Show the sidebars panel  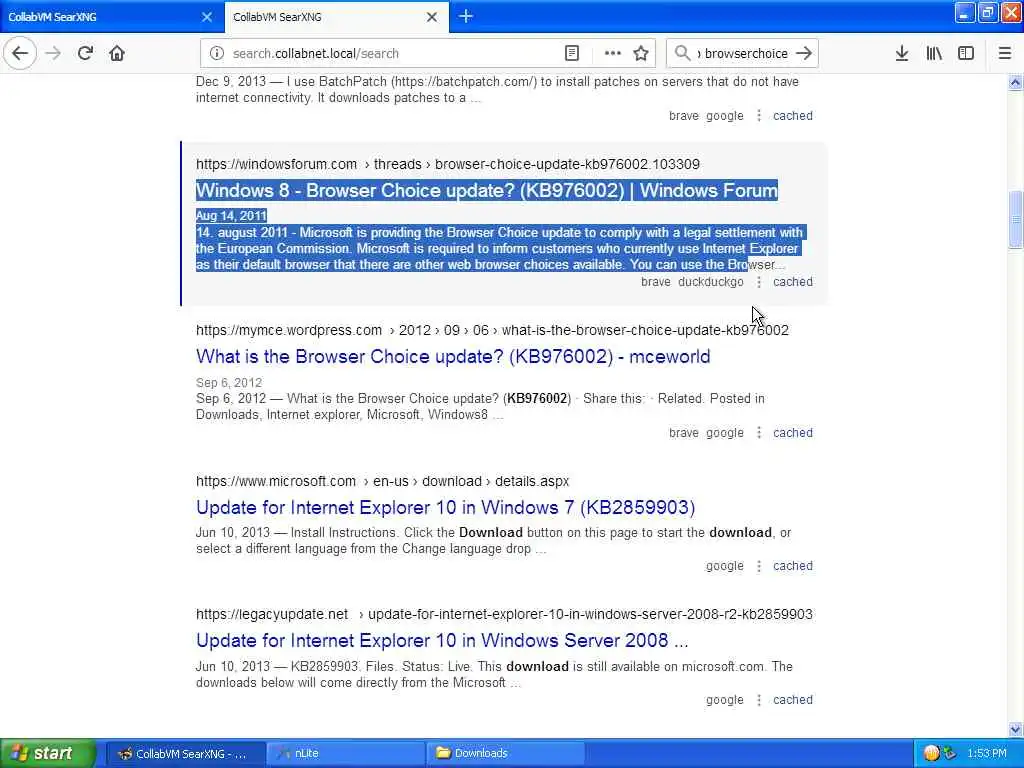pyautogui.click(x=966, y=53)
